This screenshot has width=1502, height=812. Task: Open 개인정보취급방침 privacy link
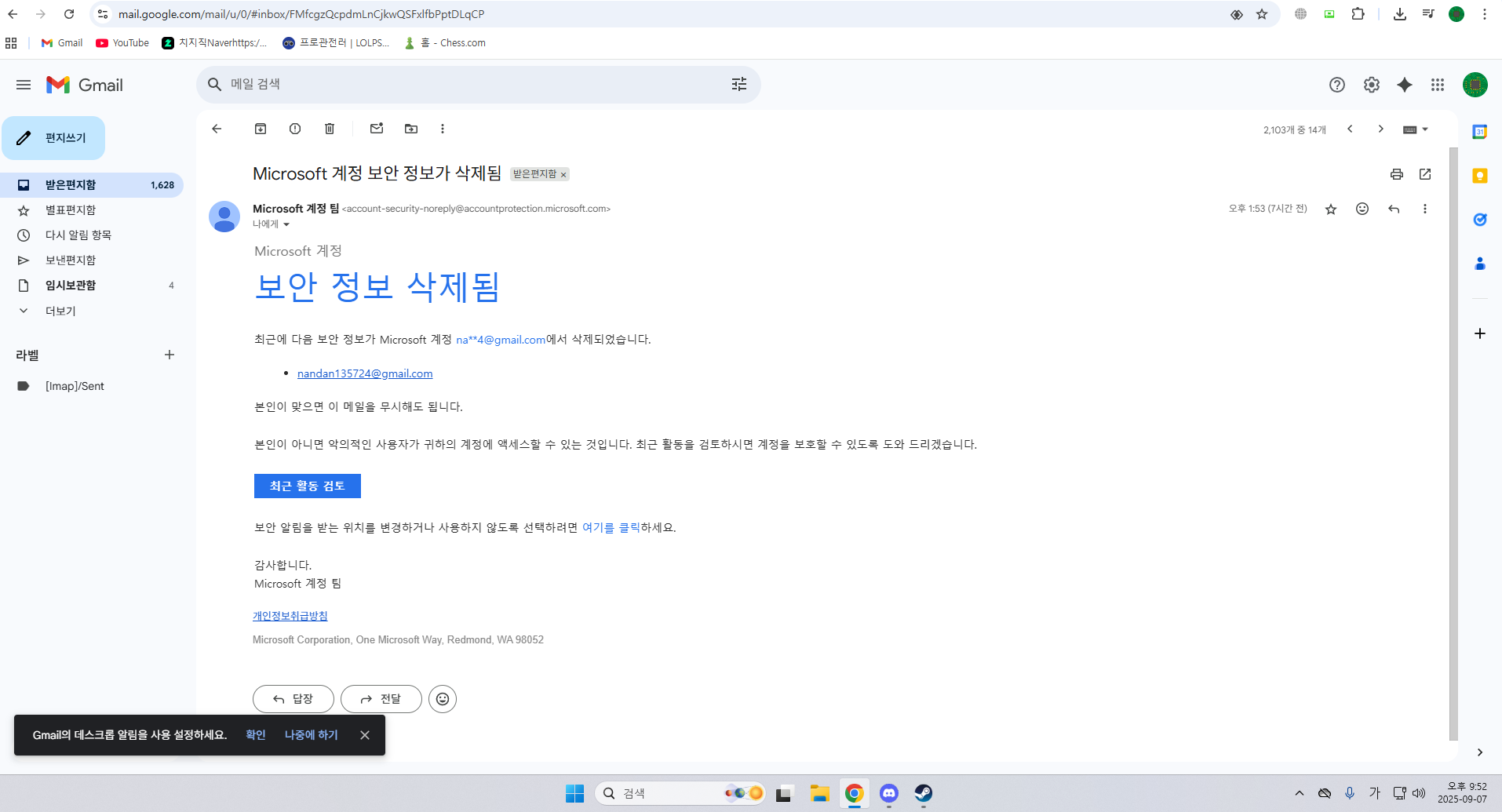pos(290,616)
